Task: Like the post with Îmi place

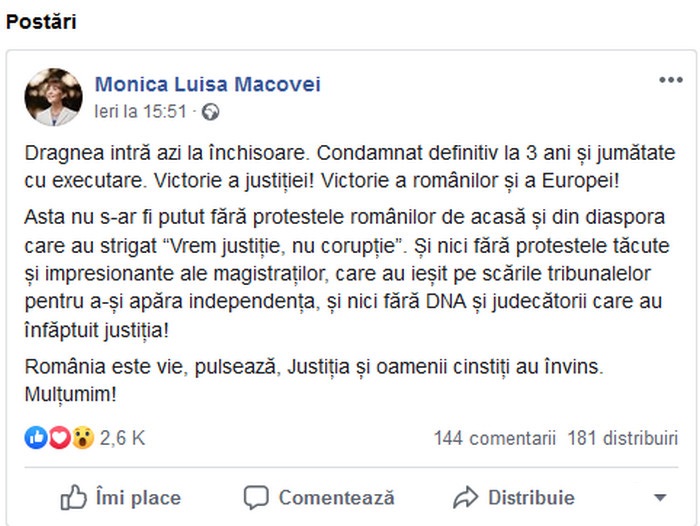Action: coord(121,497)
